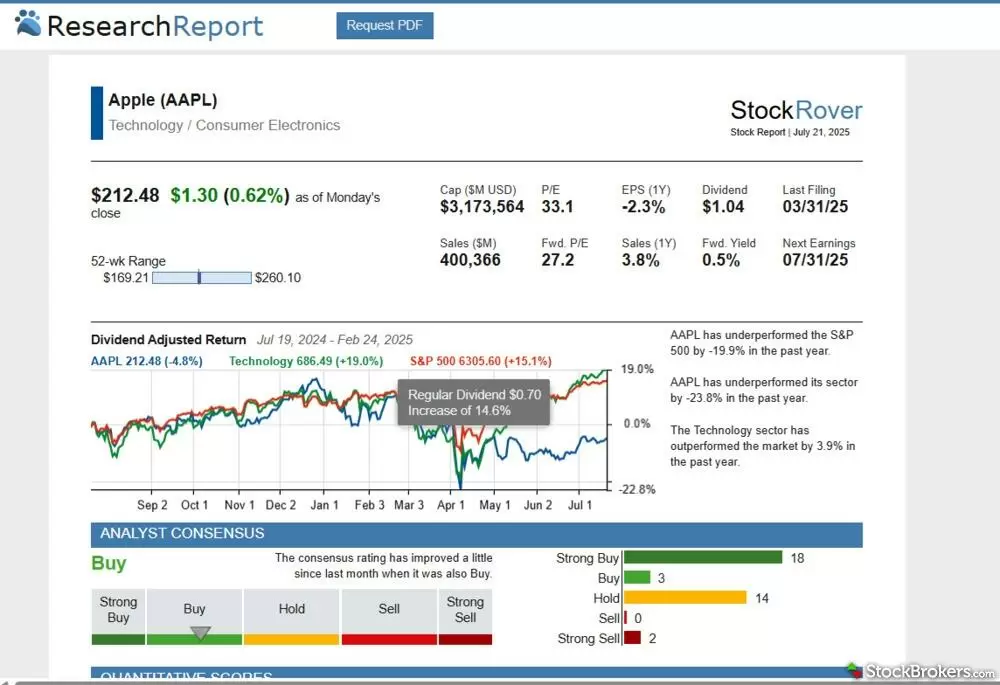This screenshot has height=685, width=1000.
Task: Click the ANALYST CONSENSUS section header
Action: click(476, 534)
